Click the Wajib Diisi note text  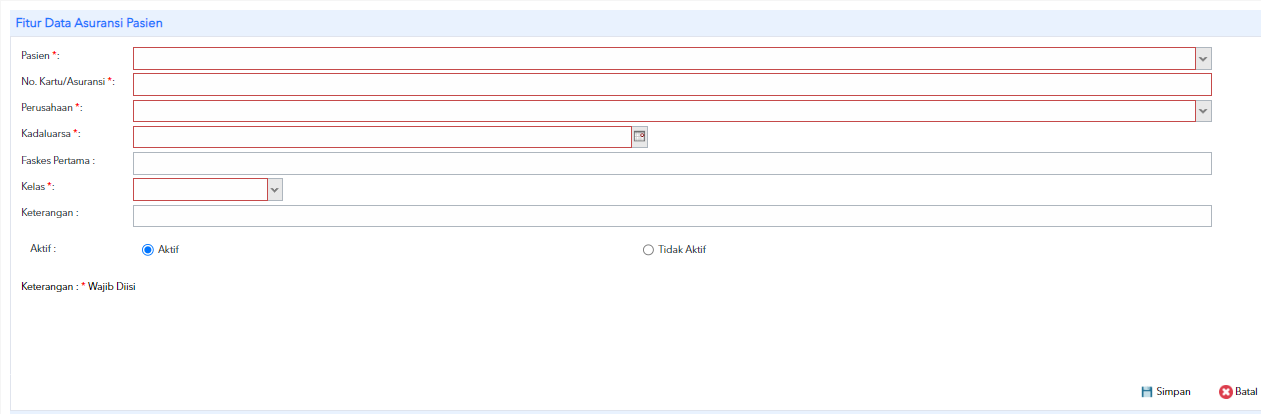[x=111, y=287]
